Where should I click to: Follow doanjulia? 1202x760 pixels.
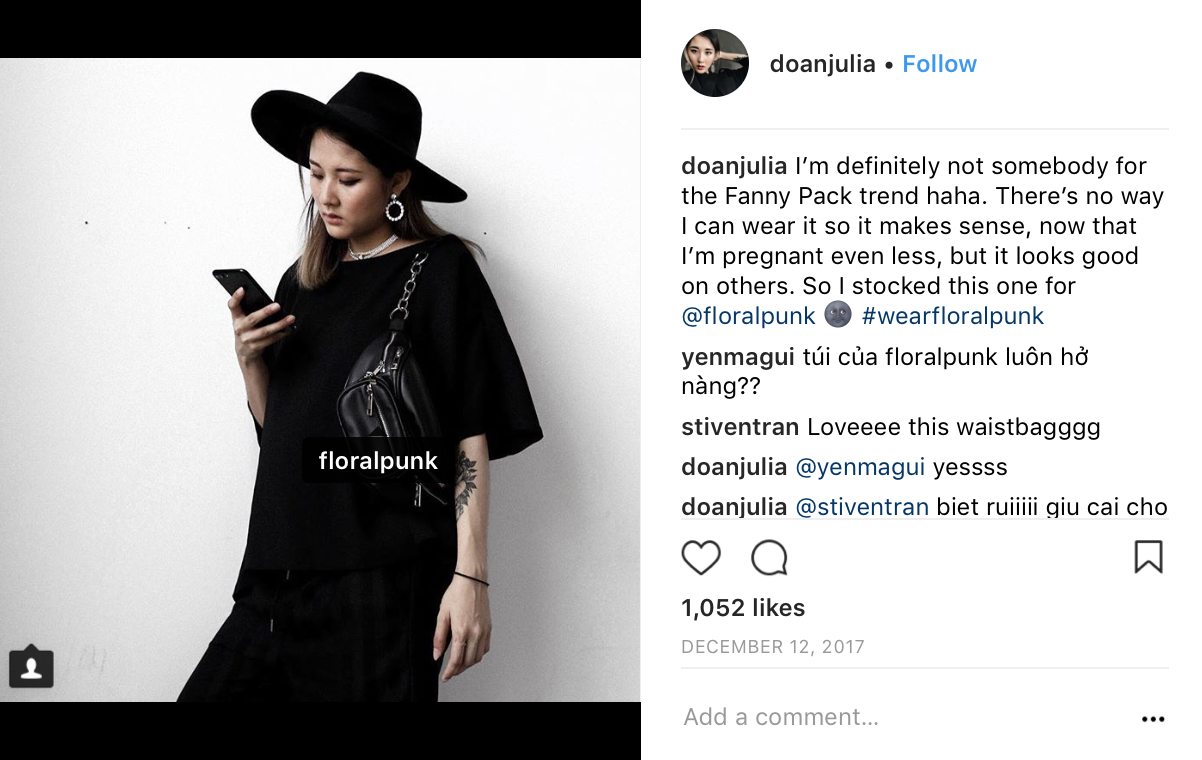click(939, 64)
